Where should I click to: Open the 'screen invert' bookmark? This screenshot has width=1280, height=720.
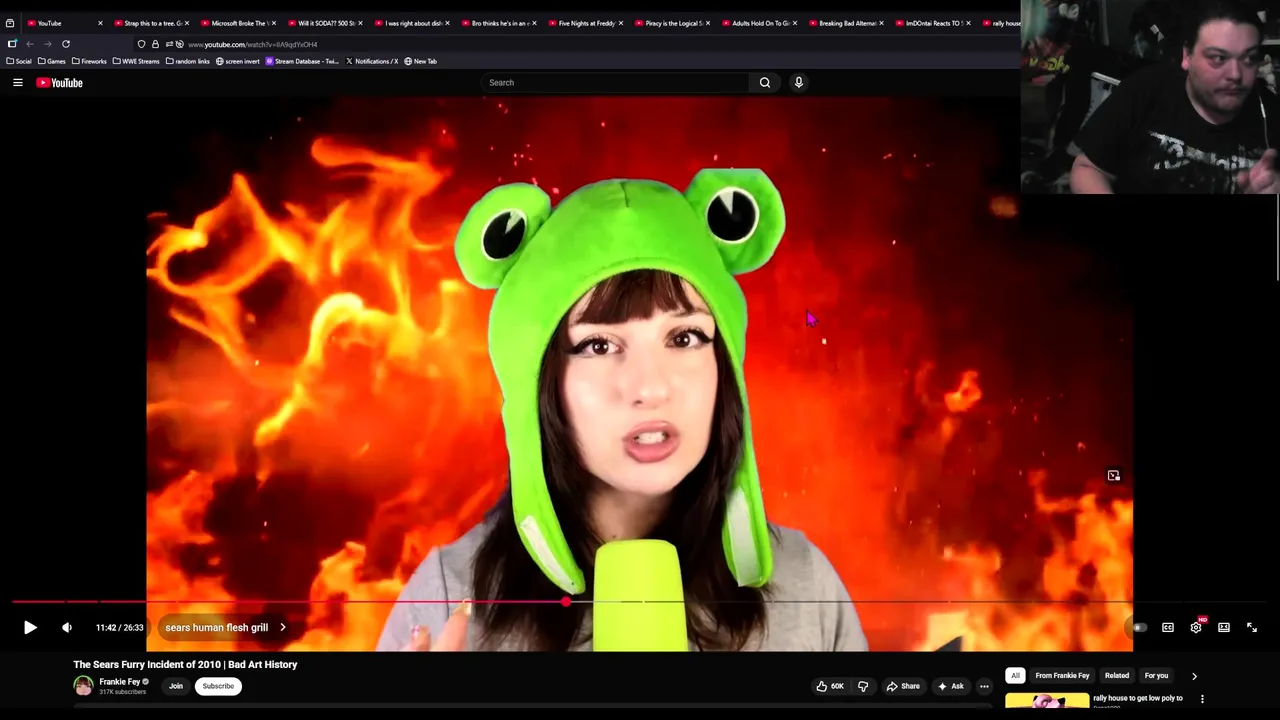[238, 62]
